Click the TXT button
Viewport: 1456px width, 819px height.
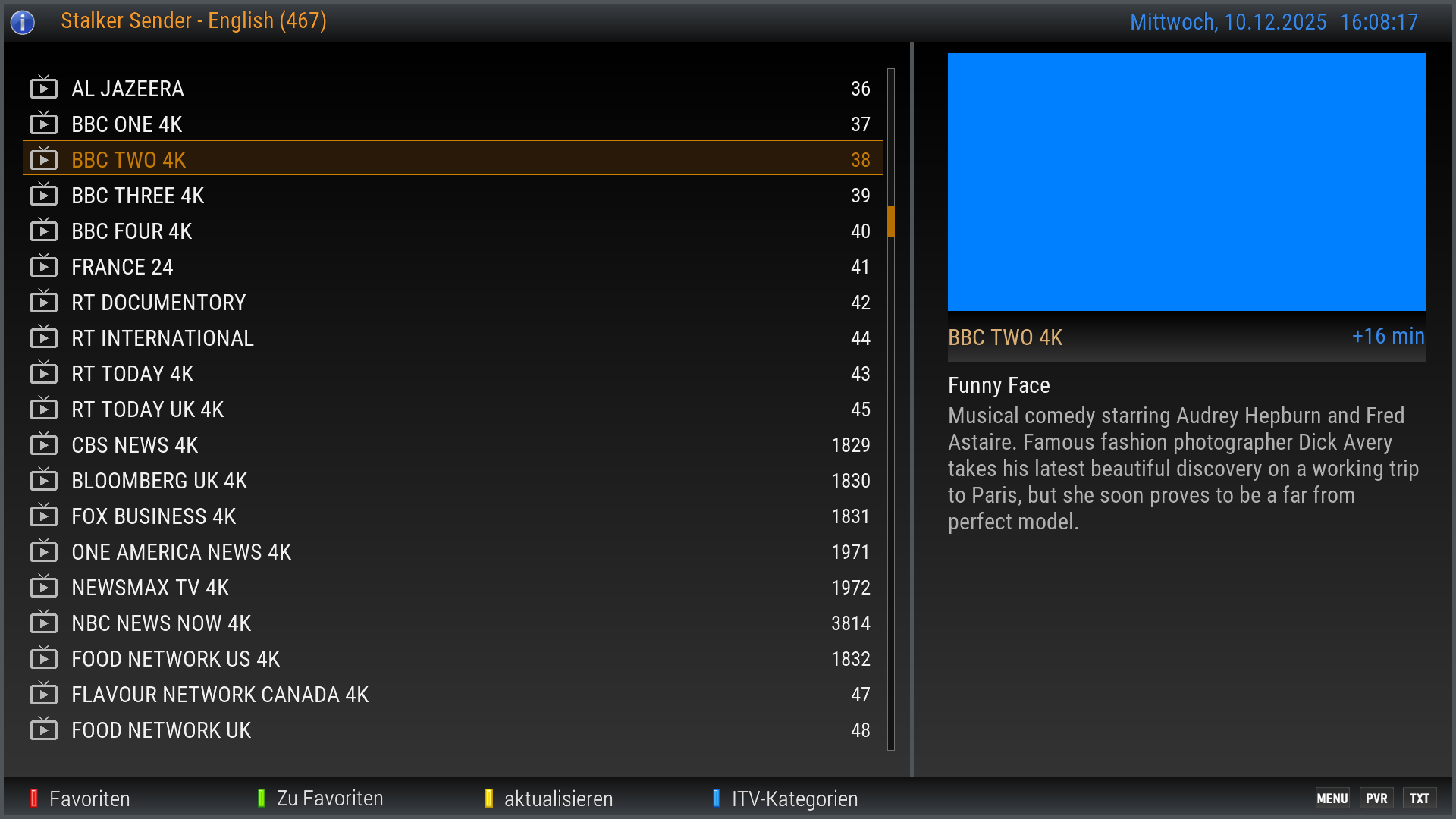(1419, 799)
